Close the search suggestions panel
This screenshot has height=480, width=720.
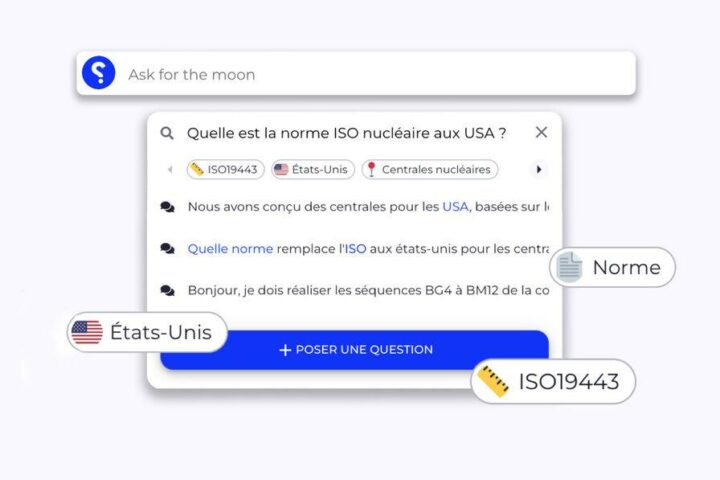[x=541, y=132]
